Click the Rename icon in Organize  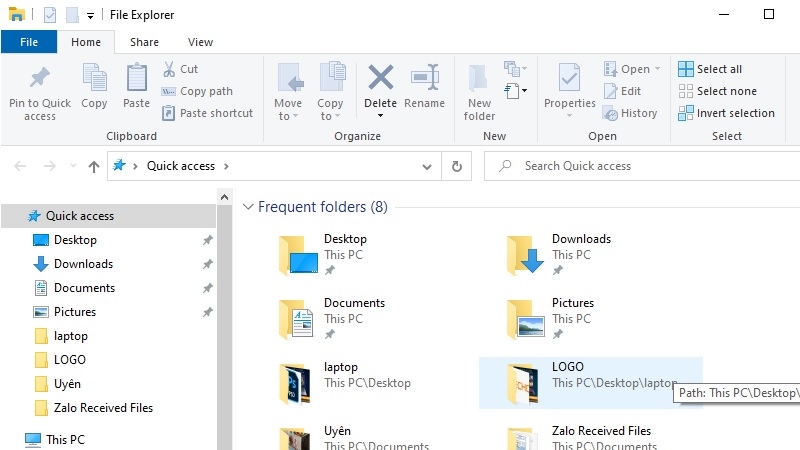[x=425, y=78]
